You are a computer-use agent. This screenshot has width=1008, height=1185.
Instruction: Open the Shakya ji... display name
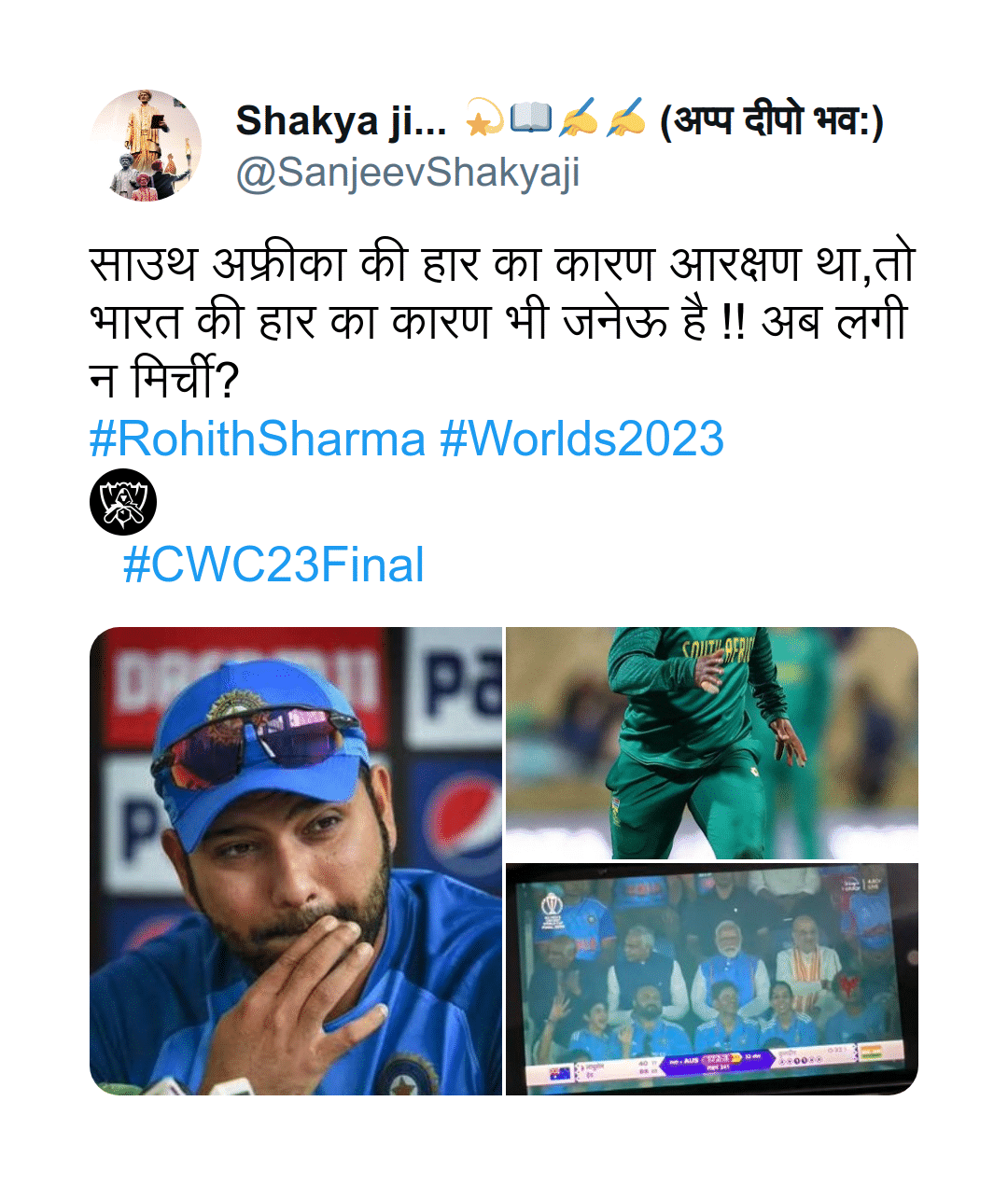click(x=341, y=120)
